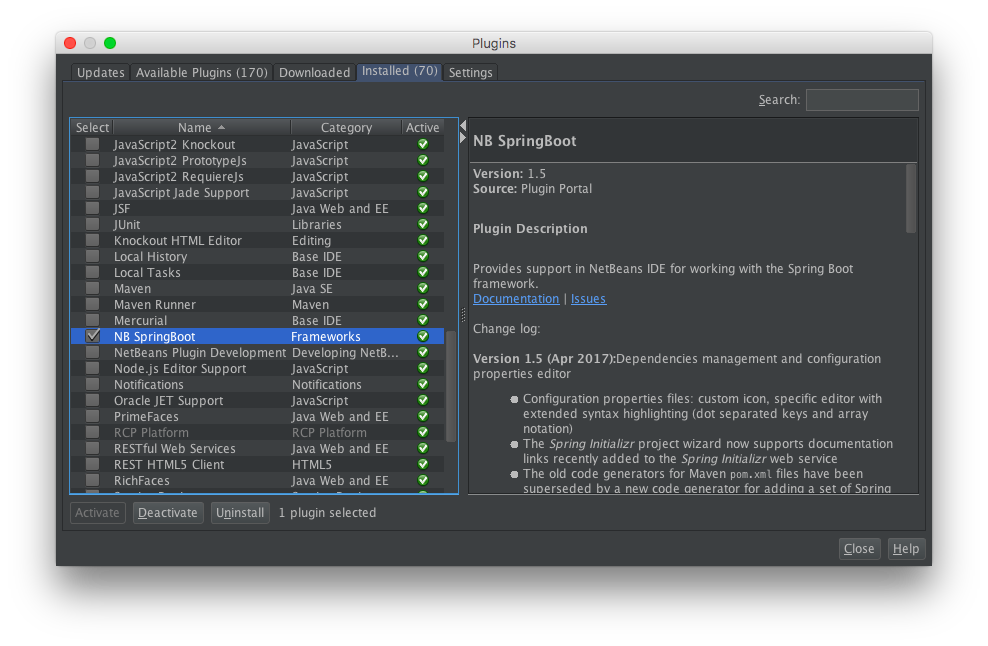Image resolution: width=988 pixels, height=646 pixels.
Task: Click active icon for JavaScript Jade Support
Action: point(423,192)
